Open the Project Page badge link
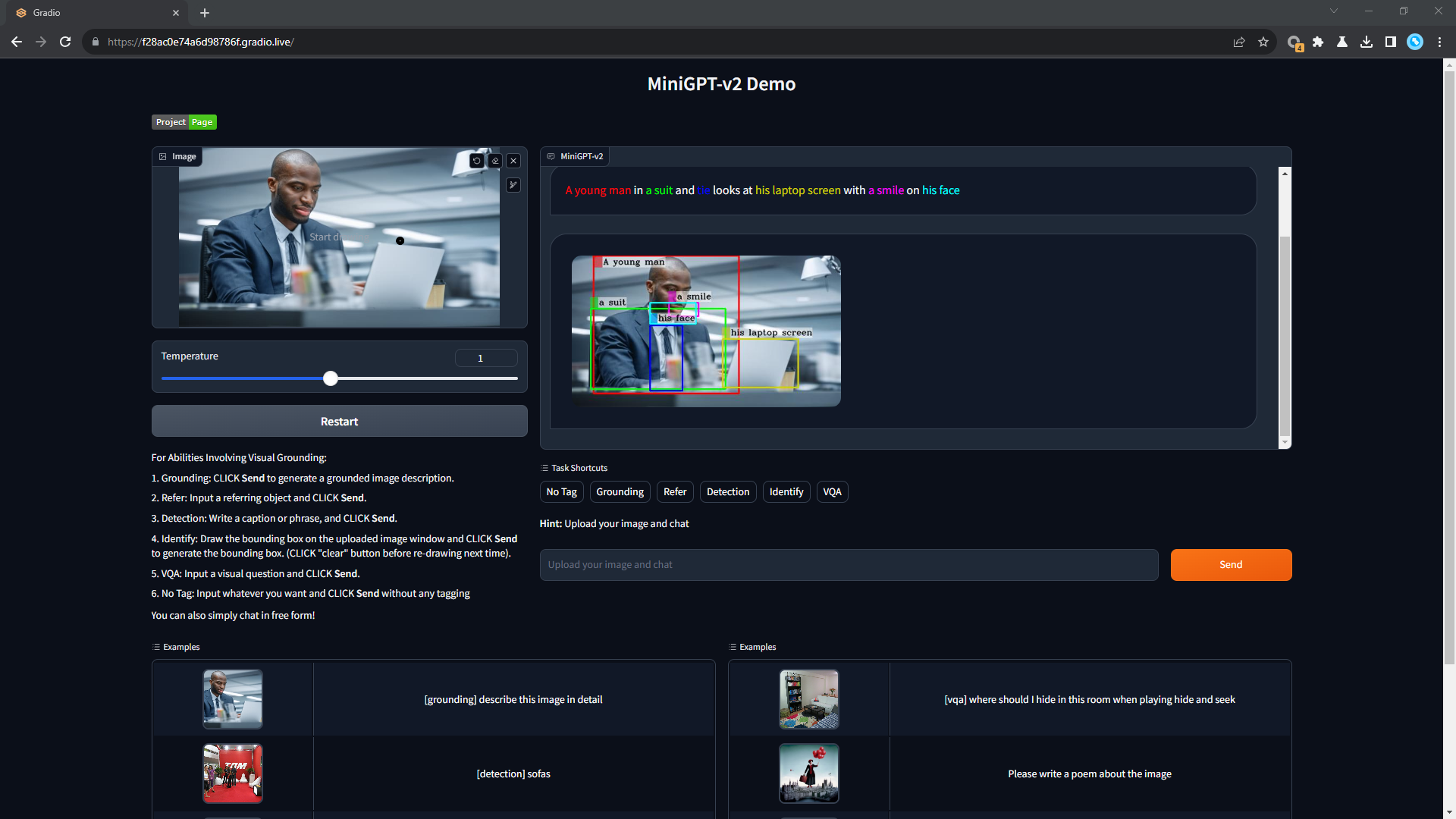This screenshot has height=819, width=1456. [x=184, y=122]
